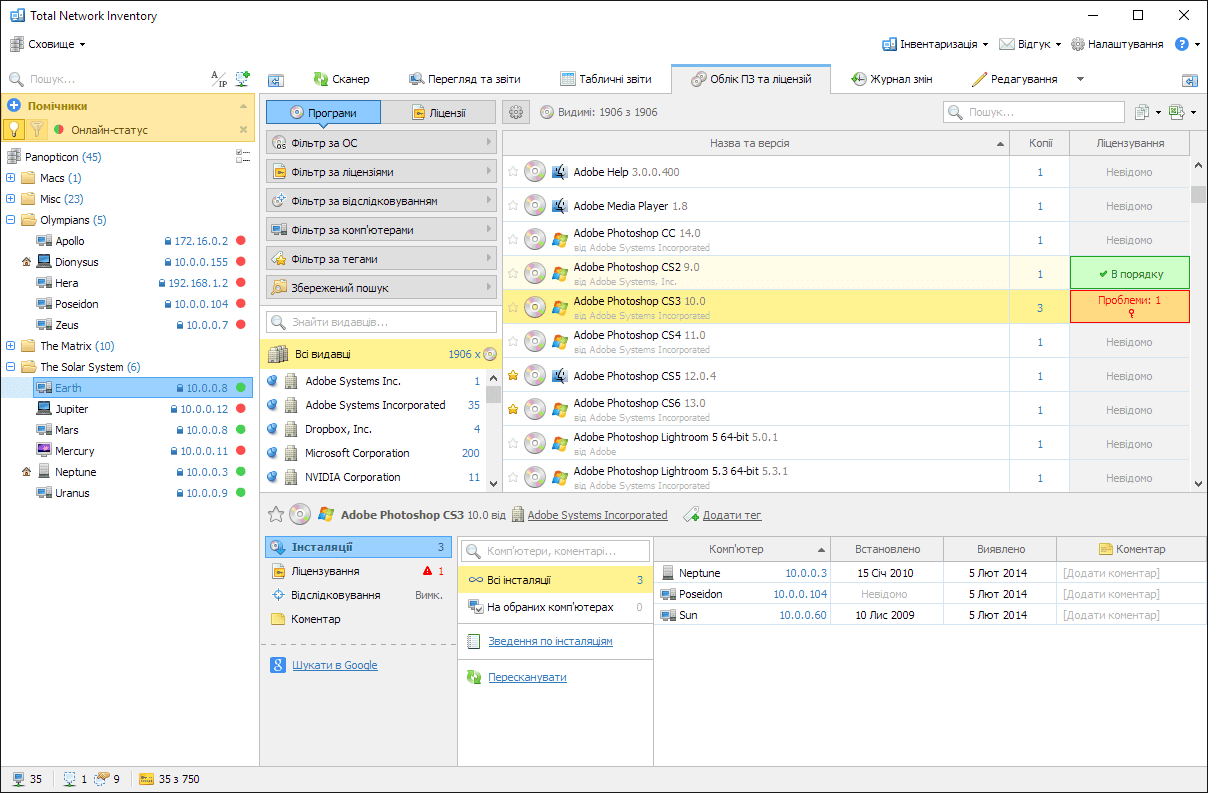The image size is (1208, 793).
Task: Toggle the lightbulb marker button
Action: pos(14,129)
